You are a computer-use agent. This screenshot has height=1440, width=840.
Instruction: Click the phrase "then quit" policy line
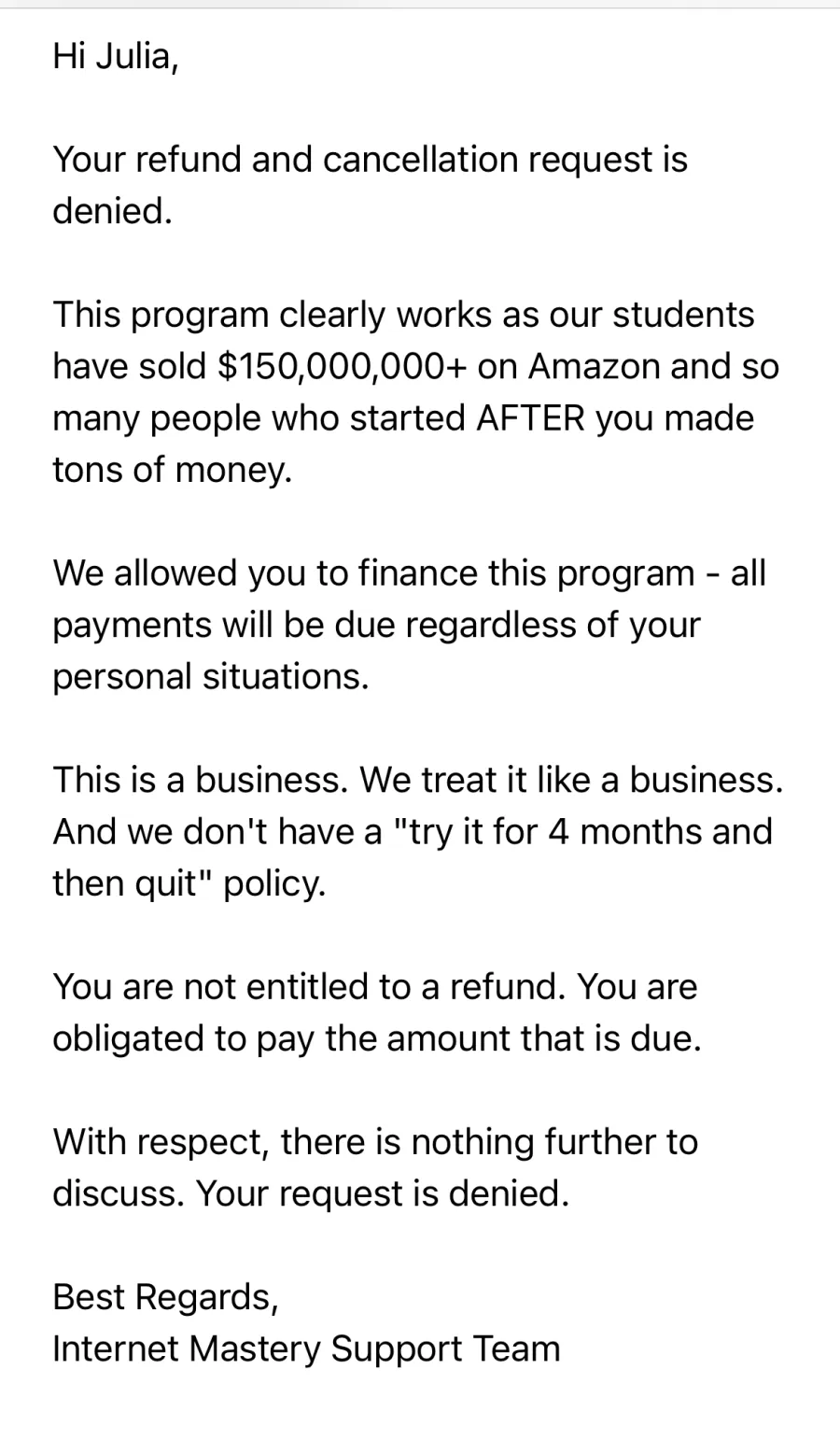tap(189, 883)
